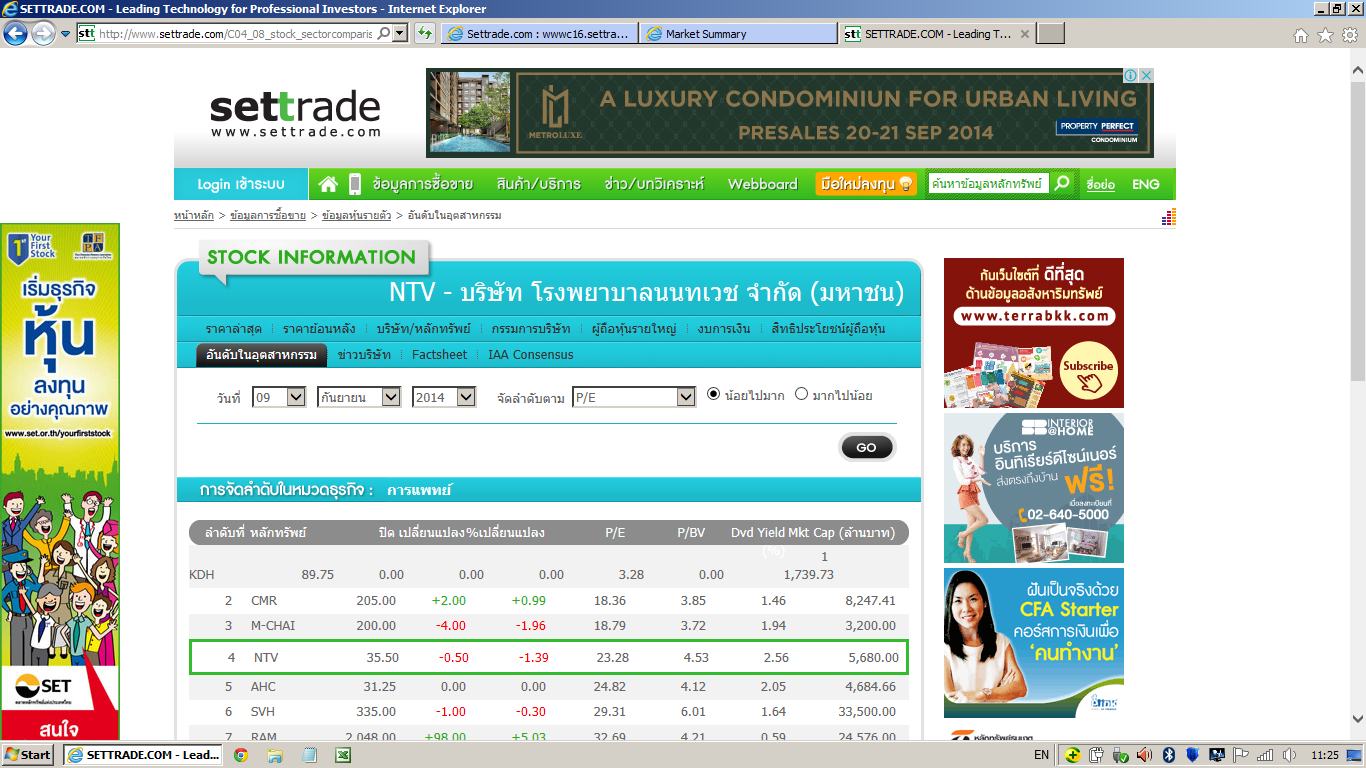This screenshot has height=768, width=1366.
Task: Open the terrabkk.com Subscribe advertisement
Action: click(x=1034, y=333)
